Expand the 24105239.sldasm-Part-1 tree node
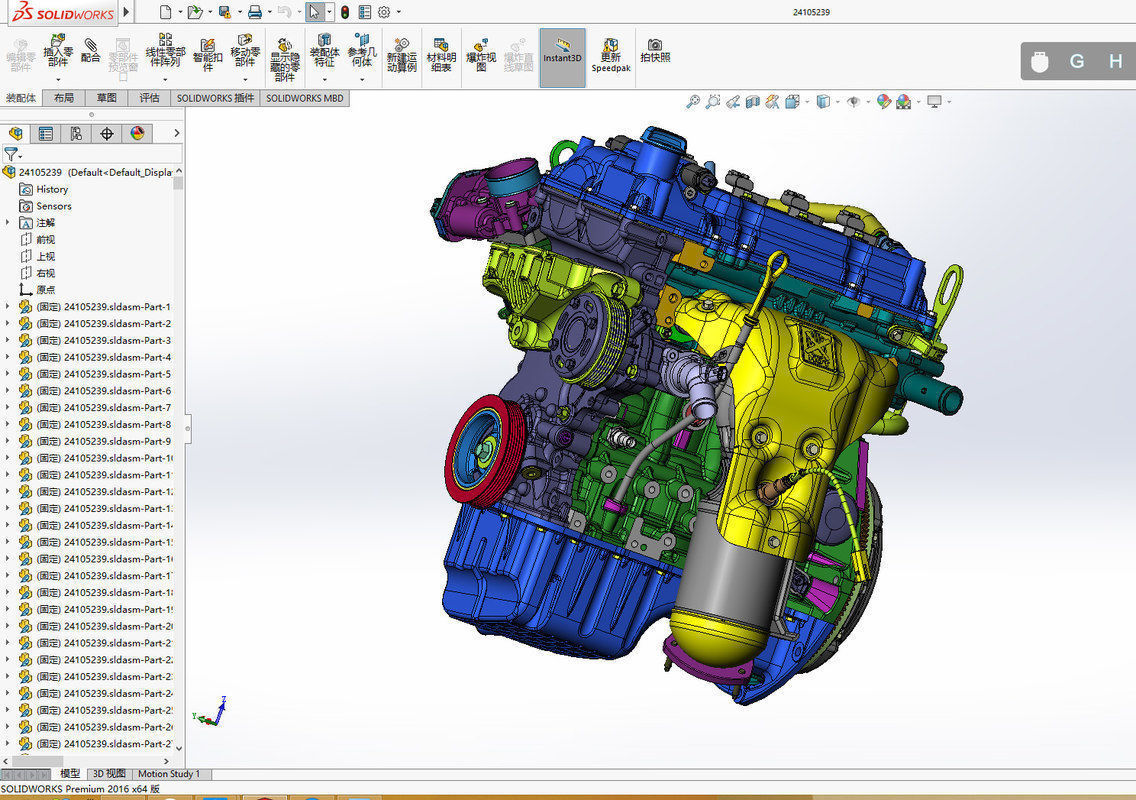This screenshot has height=800, width=1136. 8,307
